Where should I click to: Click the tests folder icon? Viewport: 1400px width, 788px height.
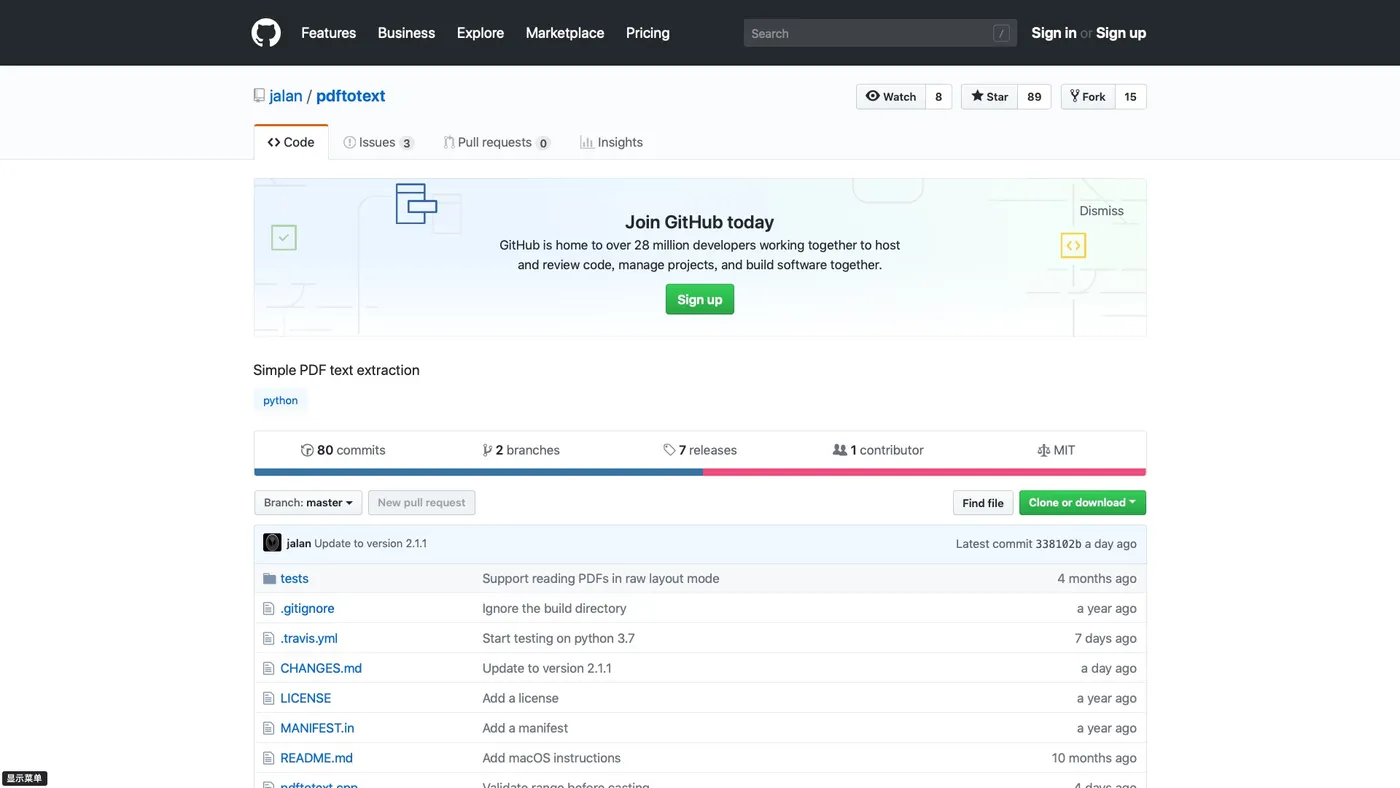269,578
